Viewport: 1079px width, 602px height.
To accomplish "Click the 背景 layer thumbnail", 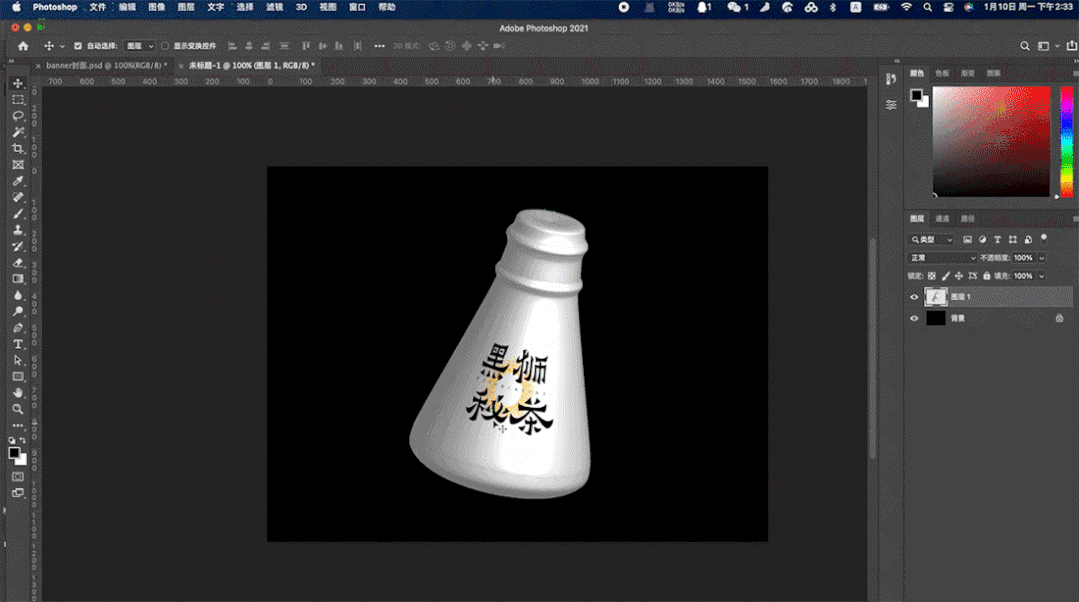I will pos(936,318).
